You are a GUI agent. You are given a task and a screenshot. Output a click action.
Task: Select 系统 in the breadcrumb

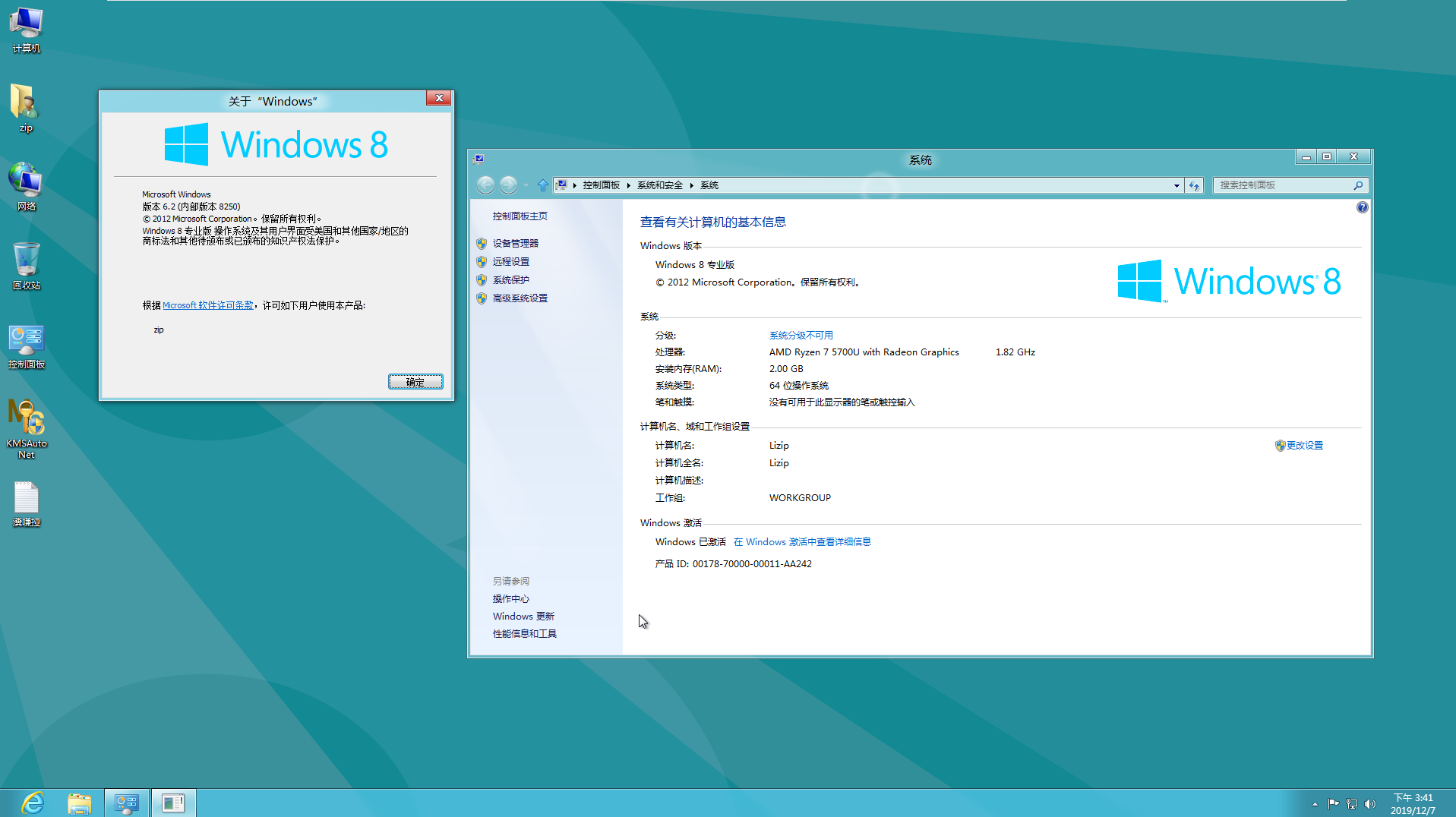[709, 185]
